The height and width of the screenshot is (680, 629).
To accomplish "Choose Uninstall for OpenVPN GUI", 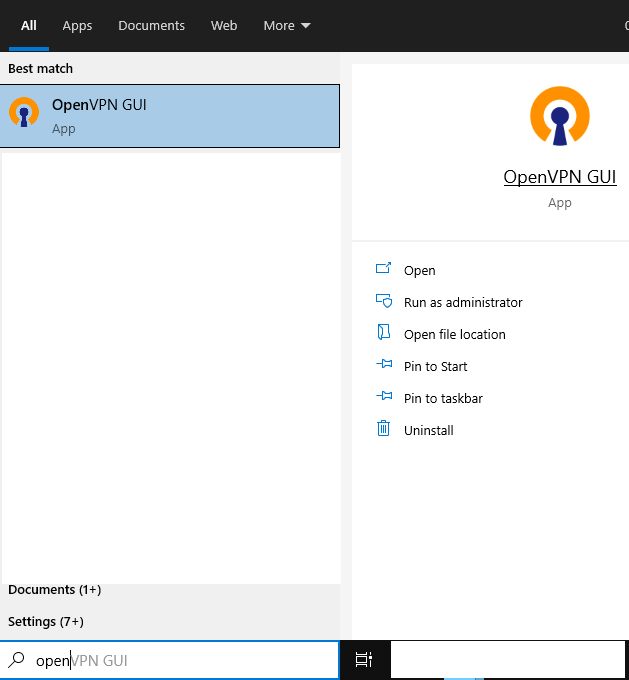I will tap(429, 430).
